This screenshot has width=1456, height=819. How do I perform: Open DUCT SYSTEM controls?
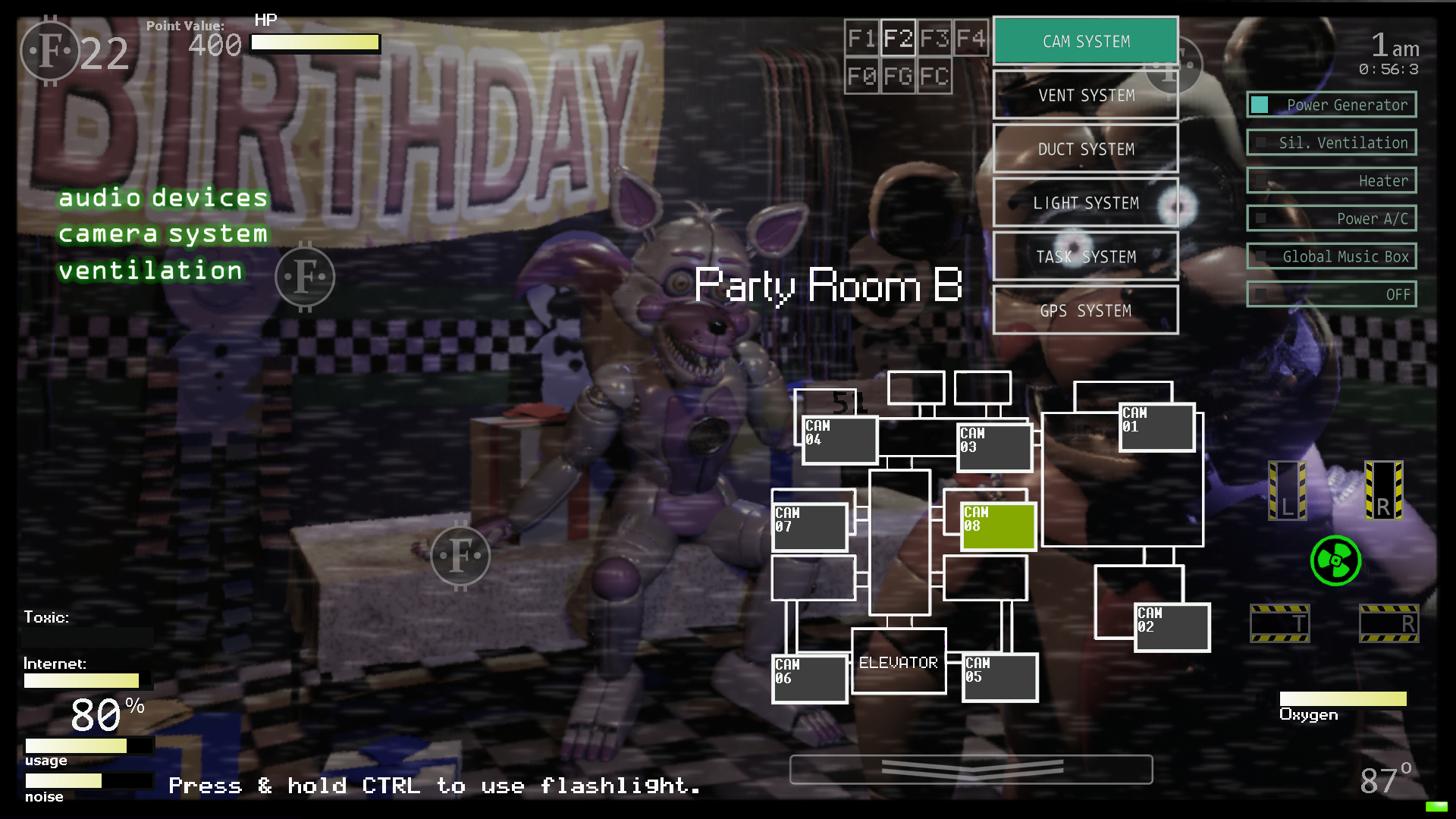click(1086, 149)
